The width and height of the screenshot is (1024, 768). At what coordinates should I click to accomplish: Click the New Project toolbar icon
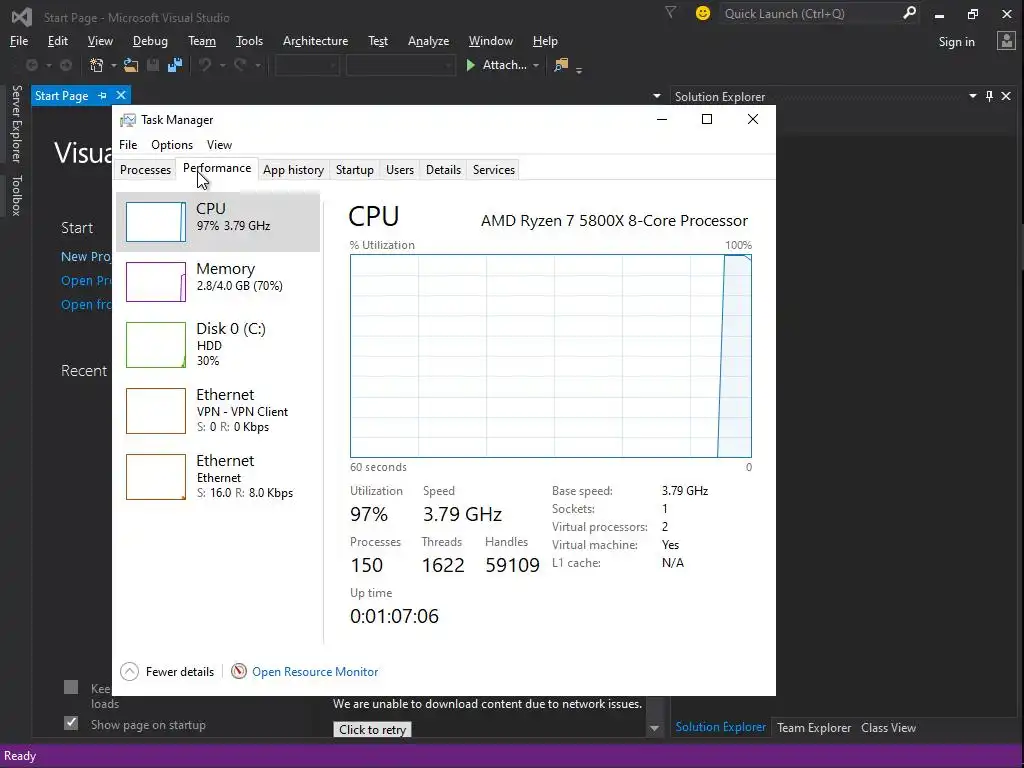(97, 65)
